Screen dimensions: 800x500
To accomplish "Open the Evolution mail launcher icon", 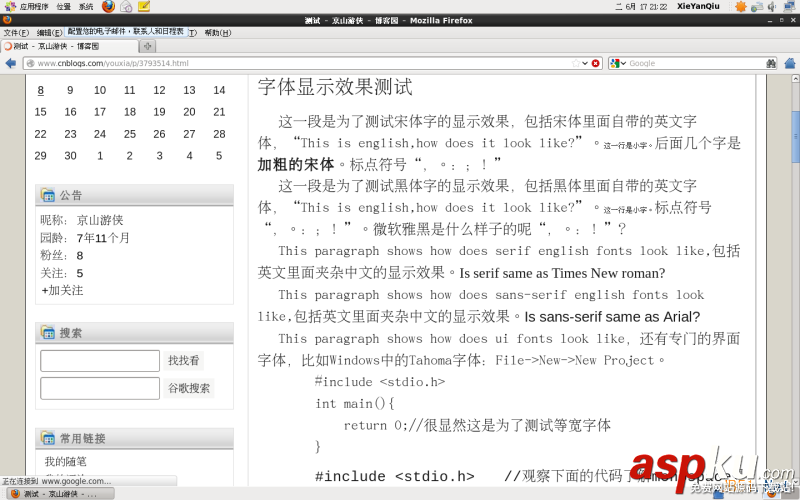I will coord(126,6).
